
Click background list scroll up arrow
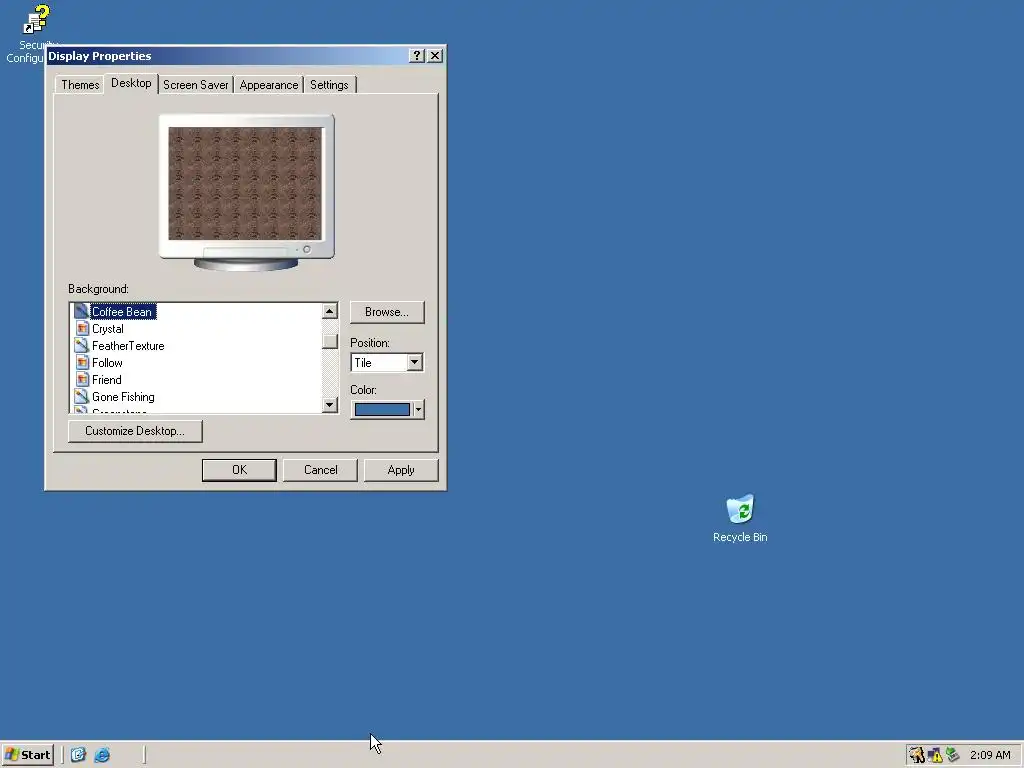click(x=330, y=311)
